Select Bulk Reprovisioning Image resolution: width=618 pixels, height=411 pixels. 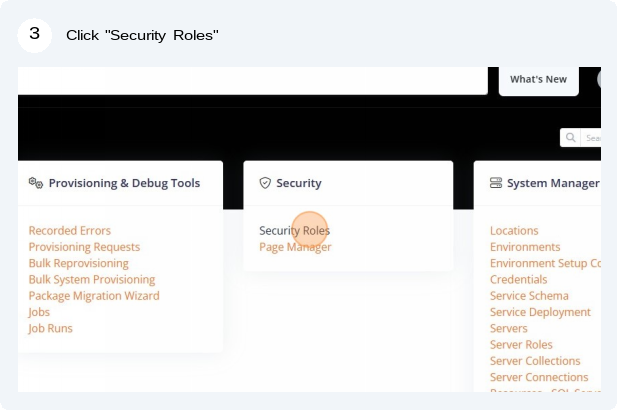(x=79, y=263)
